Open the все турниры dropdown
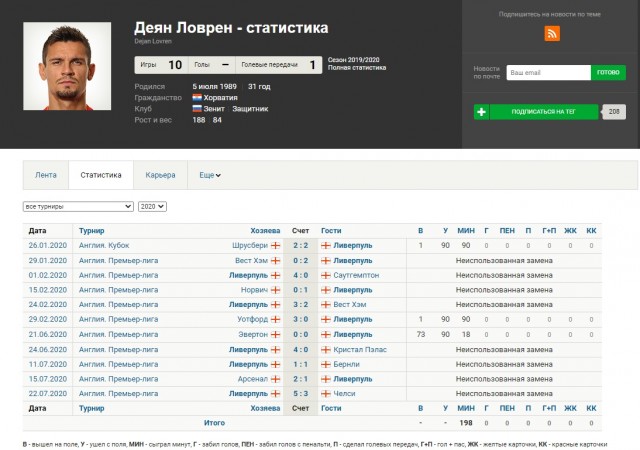Image resolution: width=640 pixels, height=450 pixels. coord(78,207)
